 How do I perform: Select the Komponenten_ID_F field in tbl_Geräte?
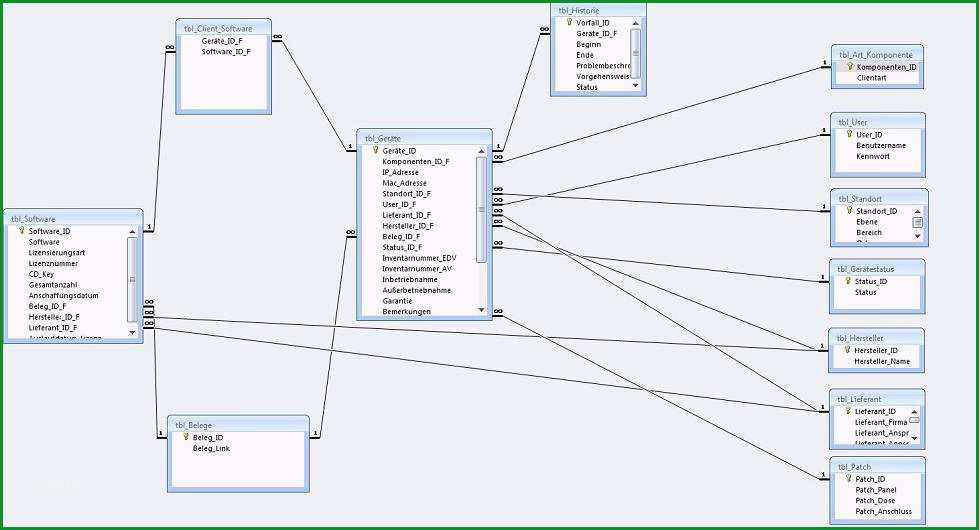pyautogui.click(x=416, y=162)
